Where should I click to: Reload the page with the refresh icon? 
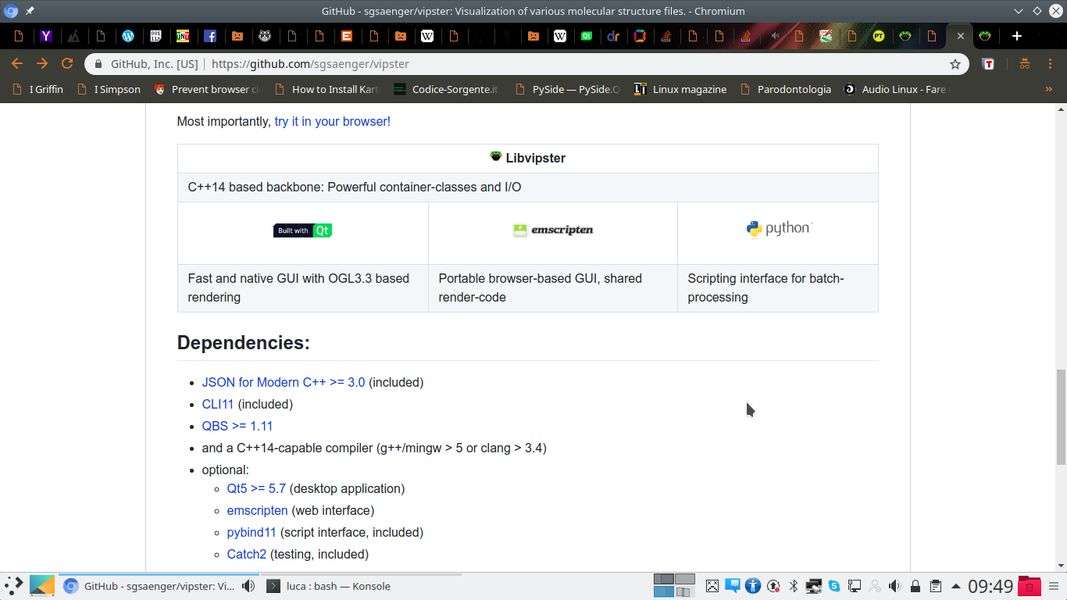click(x=67, y=63)
